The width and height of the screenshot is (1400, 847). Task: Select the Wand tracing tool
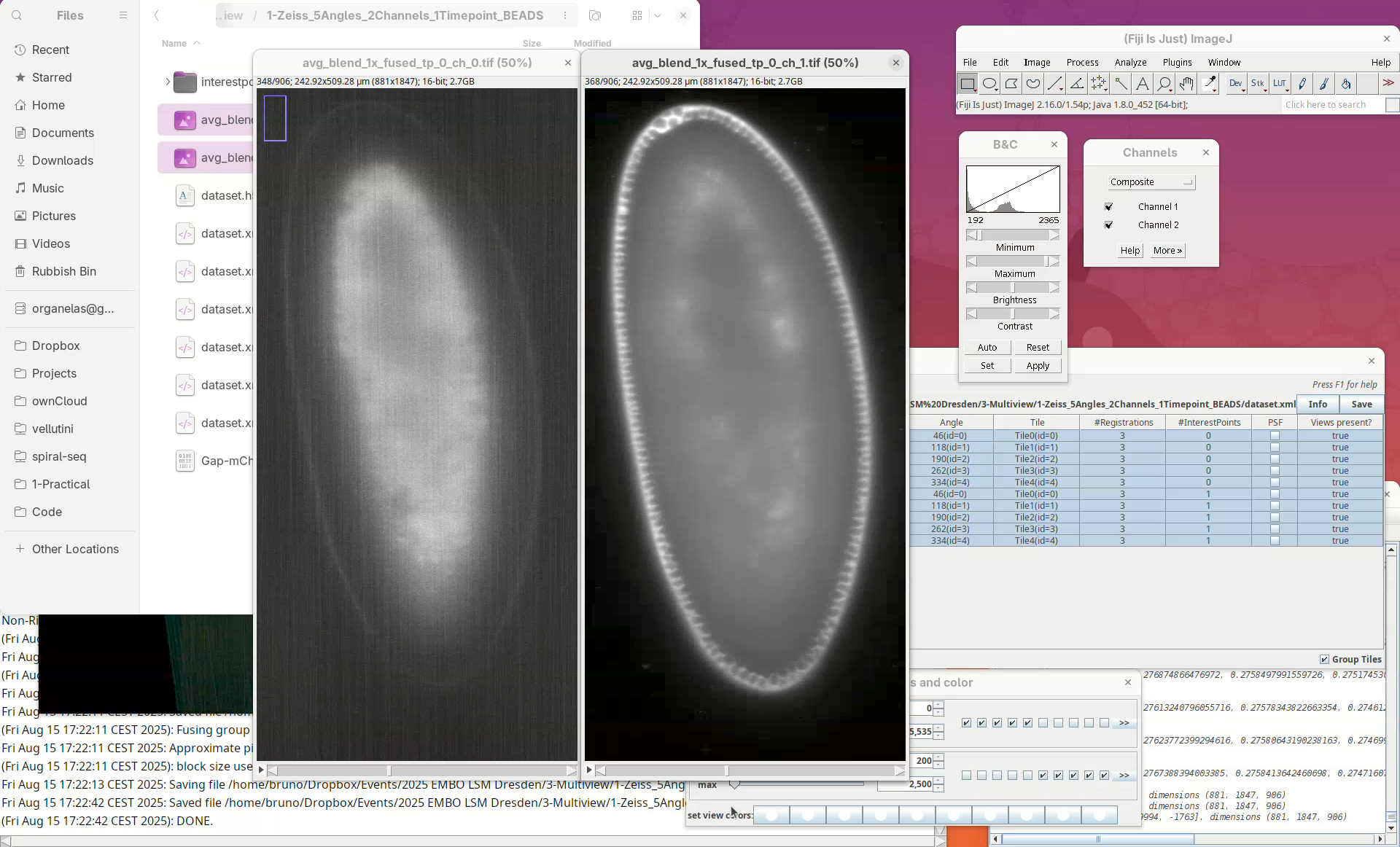(x=1121, y=84)
